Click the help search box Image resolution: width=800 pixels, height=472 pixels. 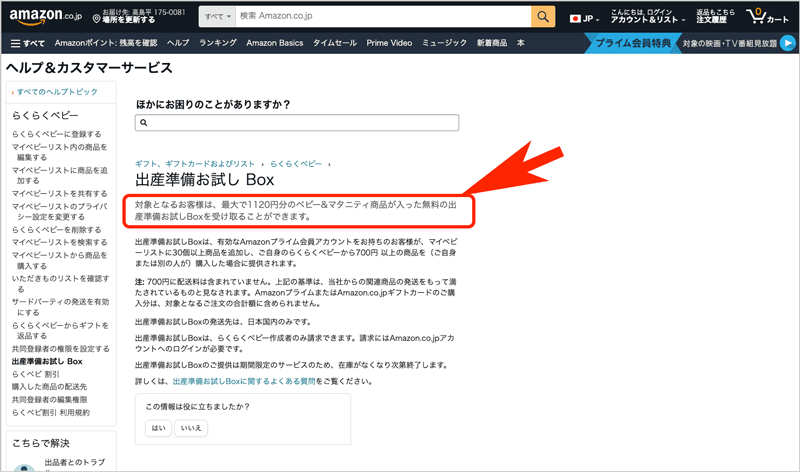click(x=297, y=122)
